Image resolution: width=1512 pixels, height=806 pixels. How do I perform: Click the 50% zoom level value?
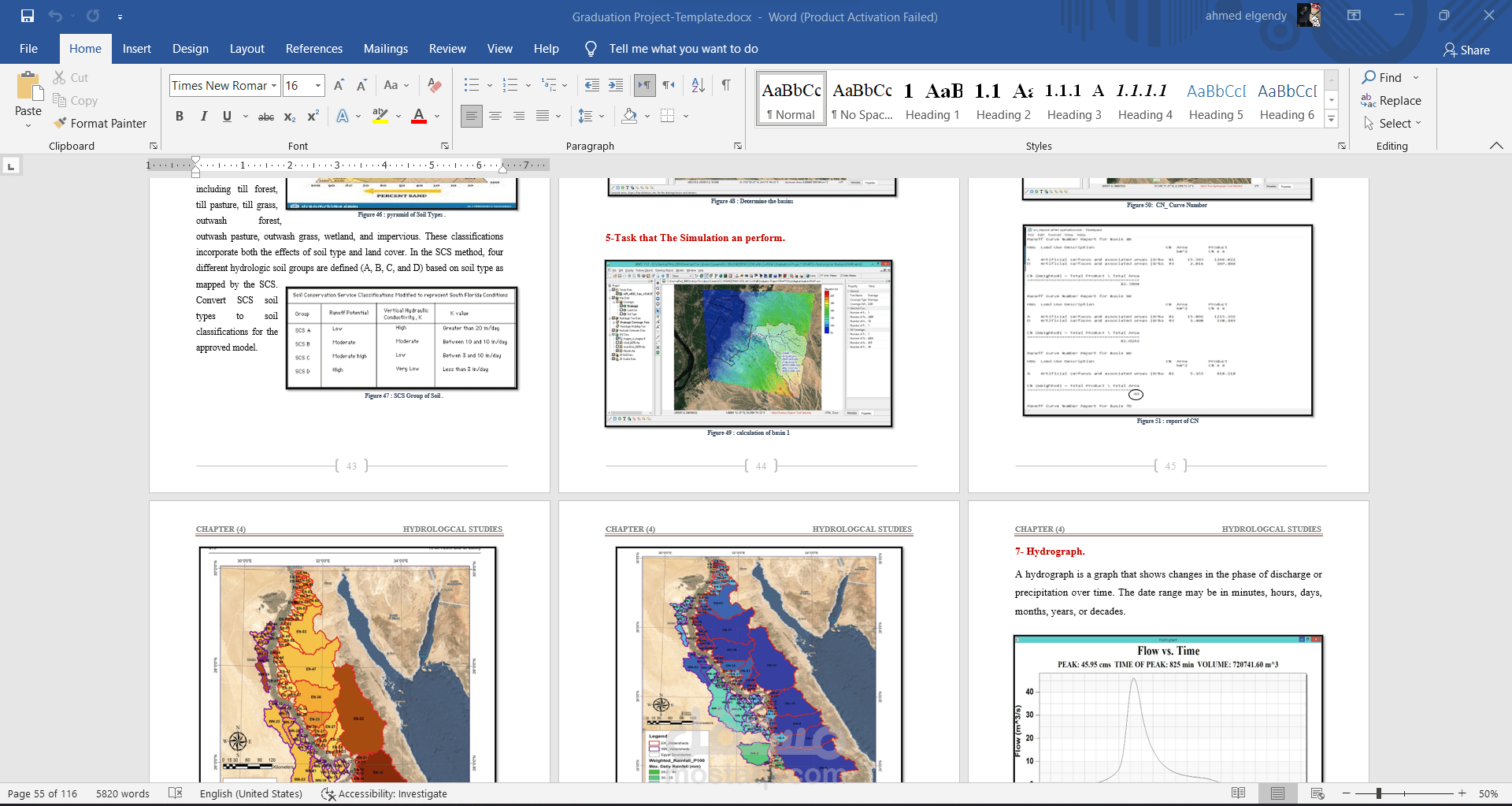click(1488, 793)
